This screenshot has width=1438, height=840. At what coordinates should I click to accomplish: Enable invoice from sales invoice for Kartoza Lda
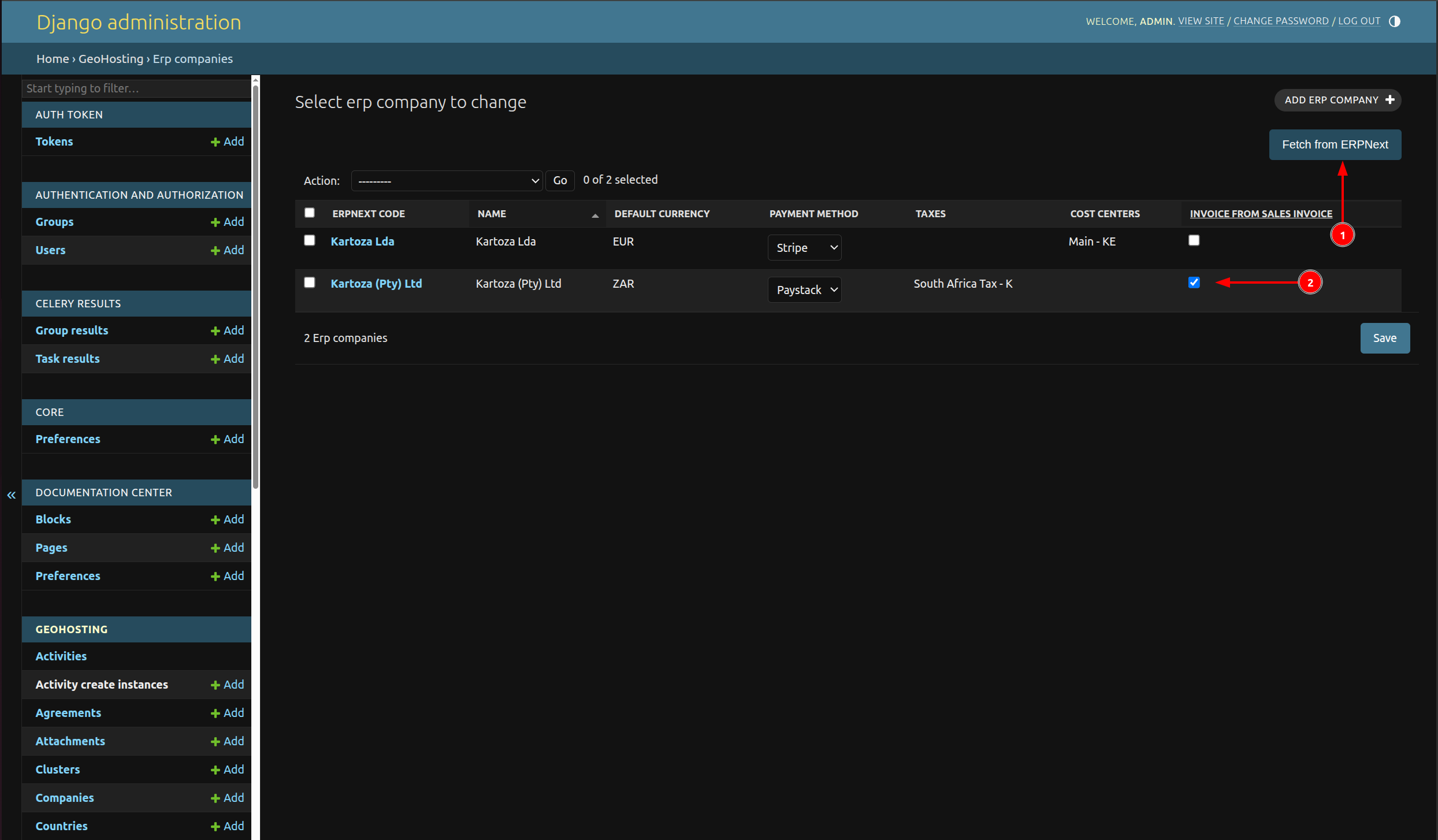pyautogui.click(x=1194, y=240)
